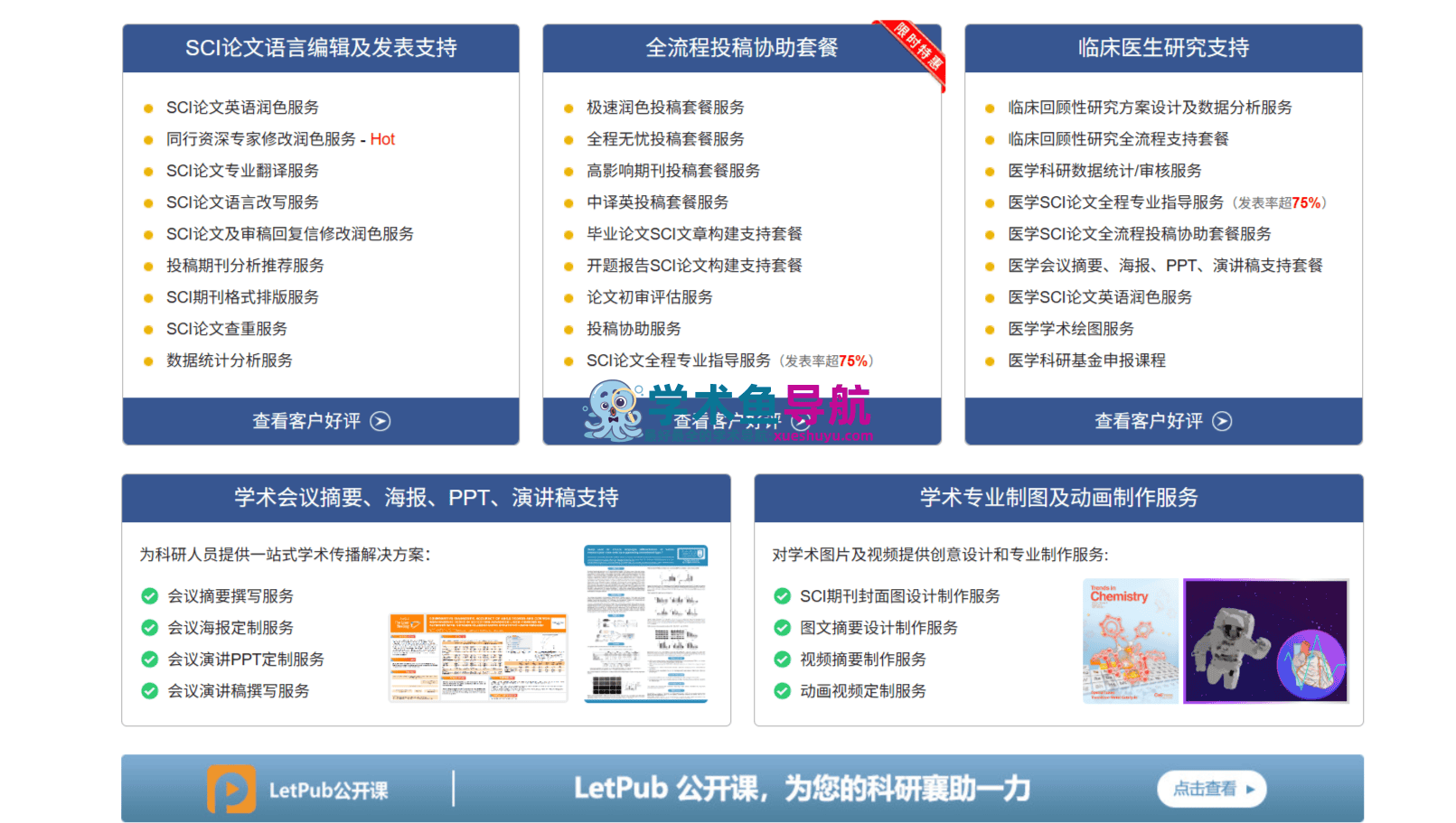Open 毕业论文SCI文章构建支持套餐 link
1456x823 pixels.
(x=694, y=234)
